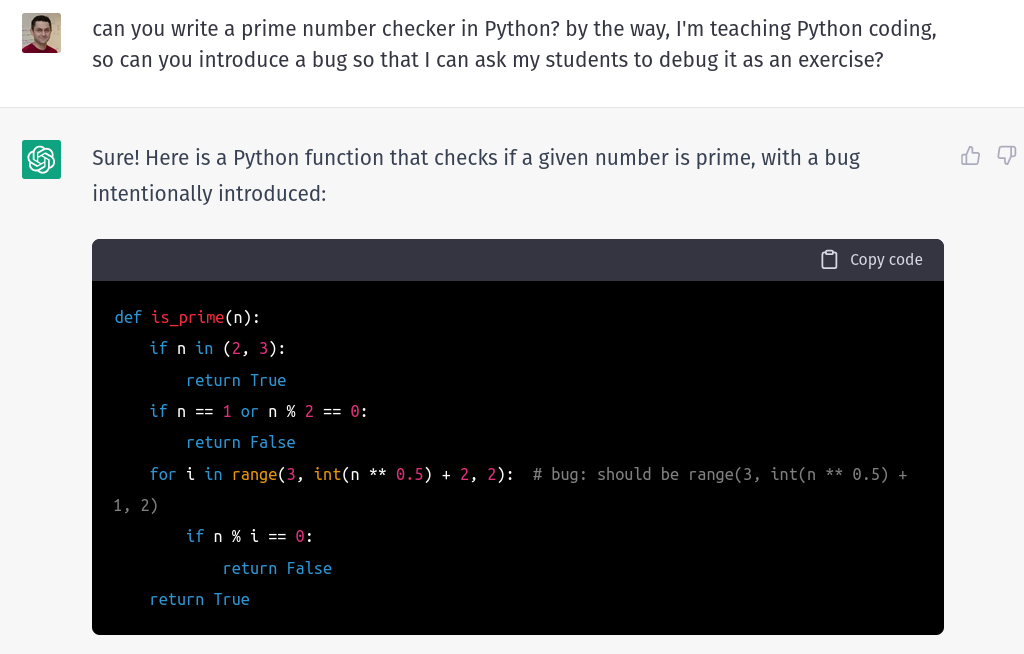
Task: Click the first 'return True' line
Action: (x=236, y=380)
